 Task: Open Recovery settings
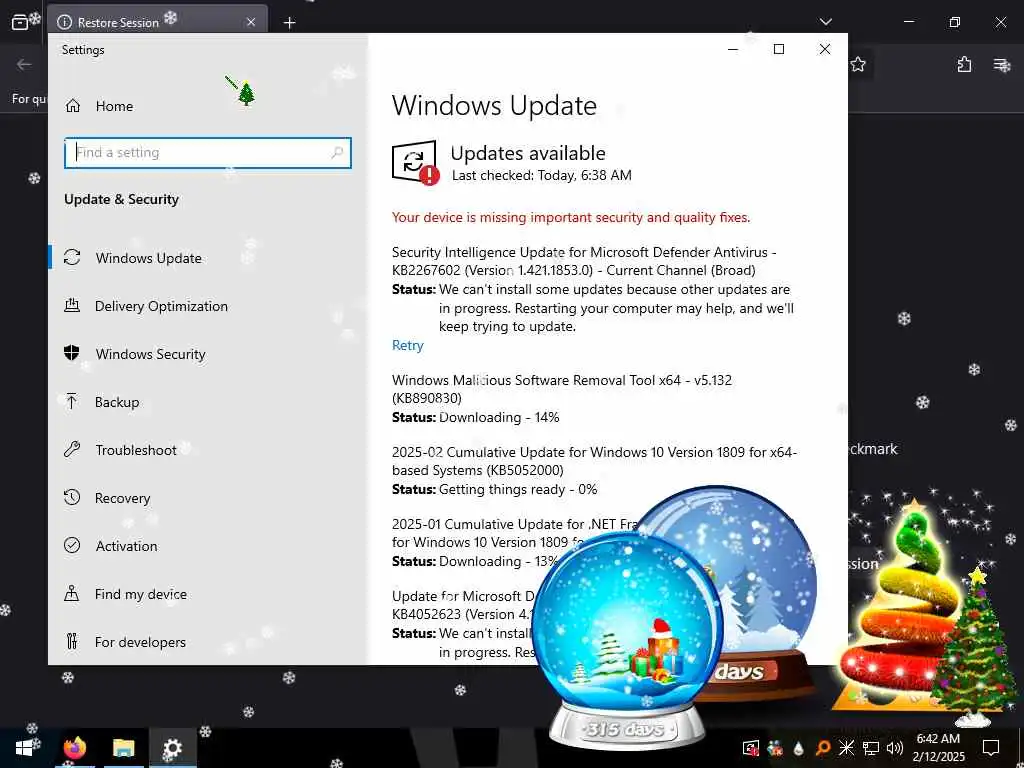point(122,498)
